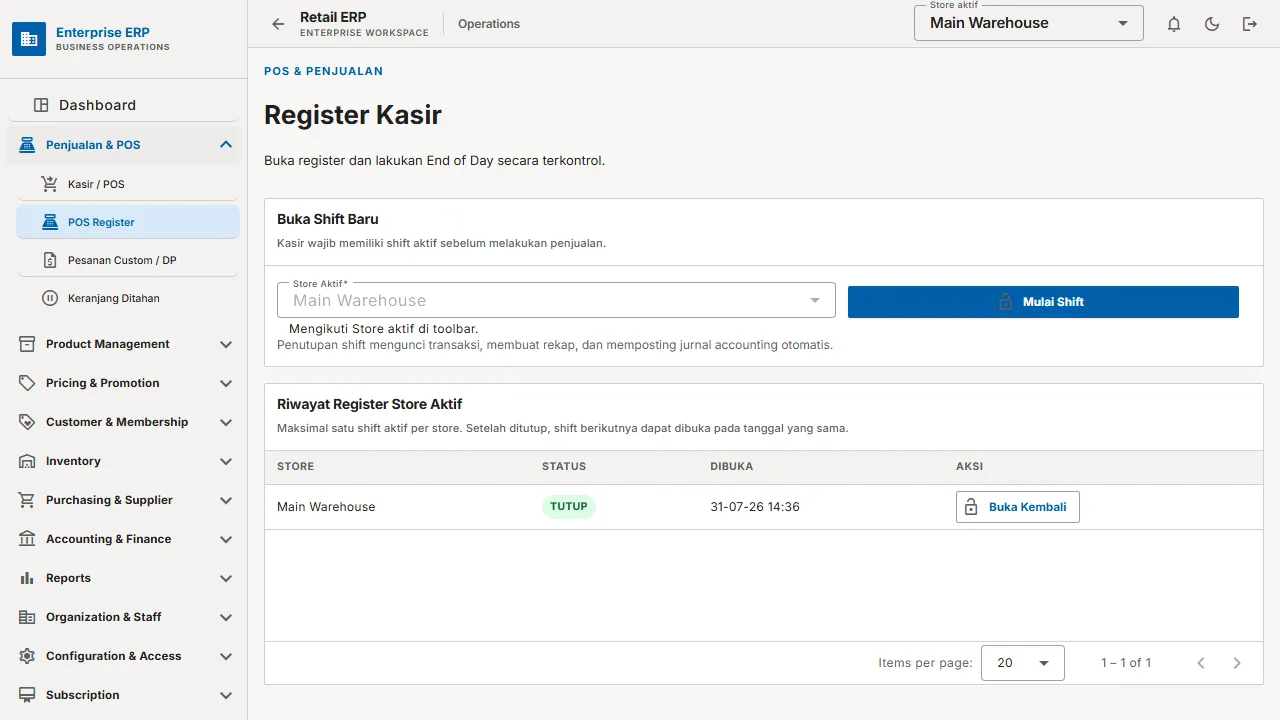Click the back arrow beside Retail ERP

278,24
